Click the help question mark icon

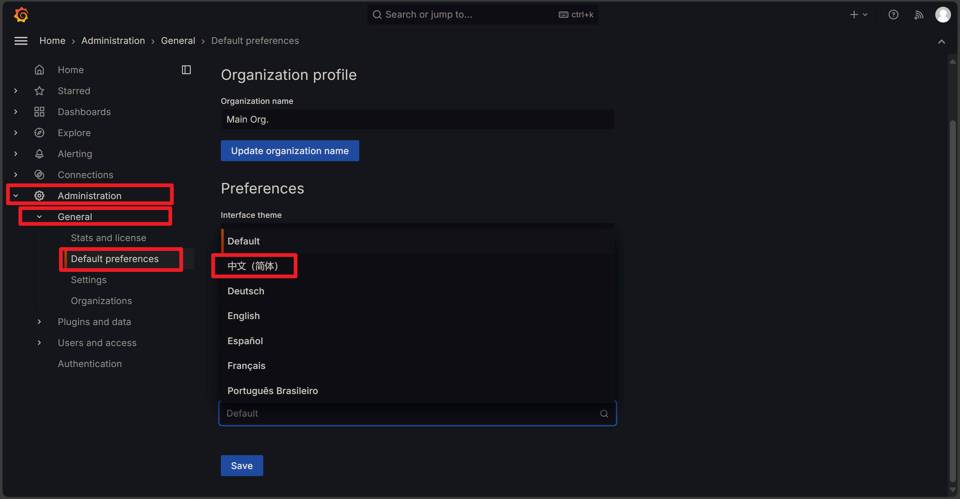[893, 15]
